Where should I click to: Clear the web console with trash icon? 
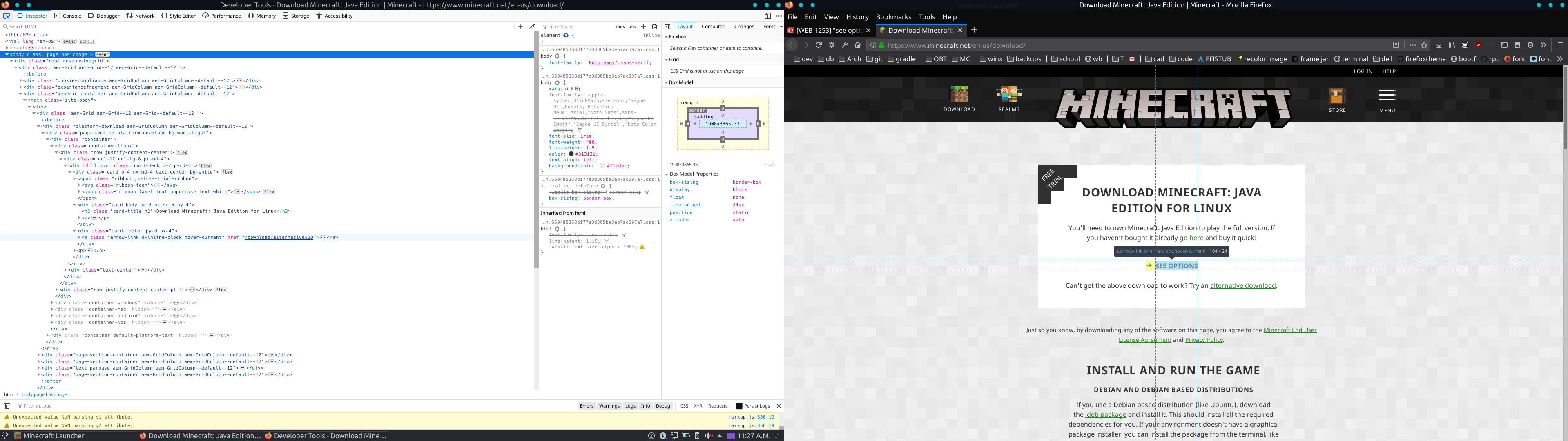(7, 406)
